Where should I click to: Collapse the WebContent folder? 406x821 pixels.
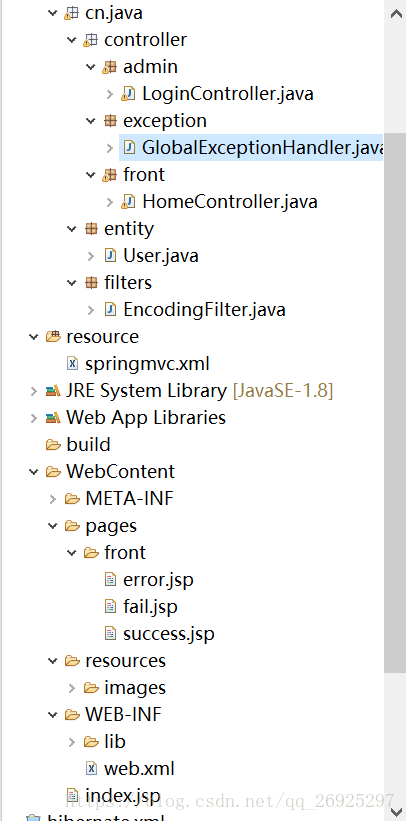34,472
